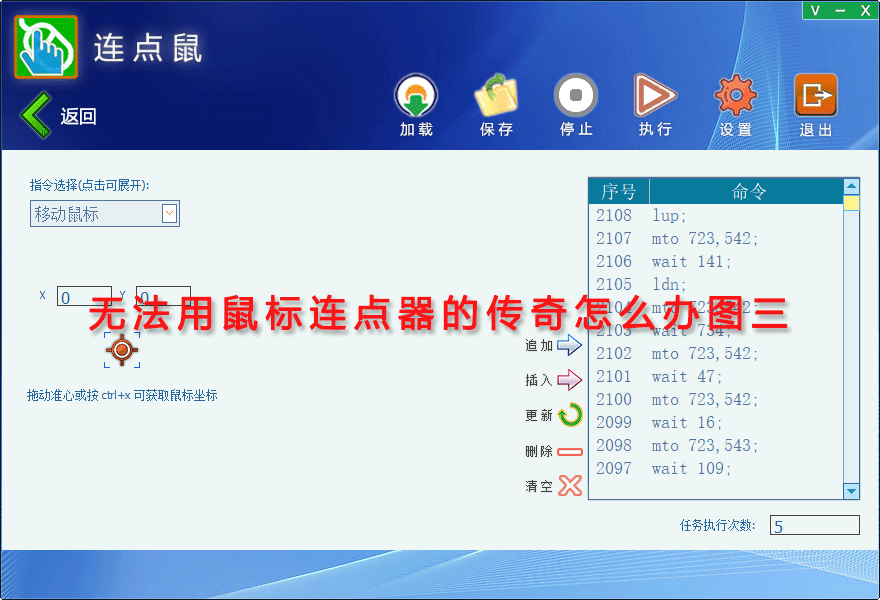880x600 pixels.
Task: Focus the Y coordinate input field
Action: [163, 296]
